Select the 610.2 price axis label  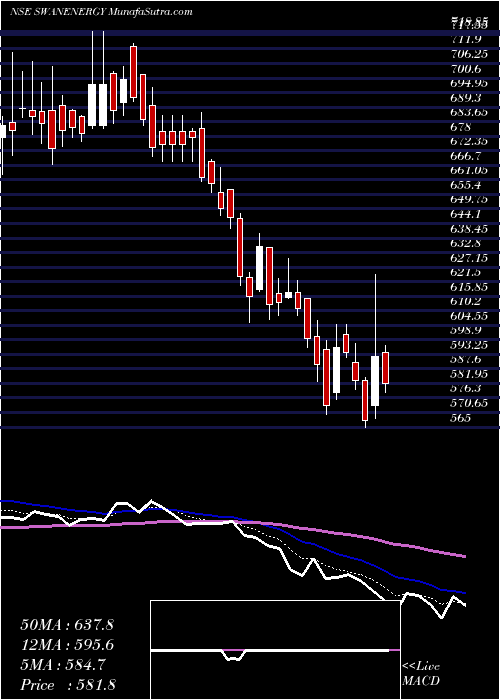[x=468, y=301]
